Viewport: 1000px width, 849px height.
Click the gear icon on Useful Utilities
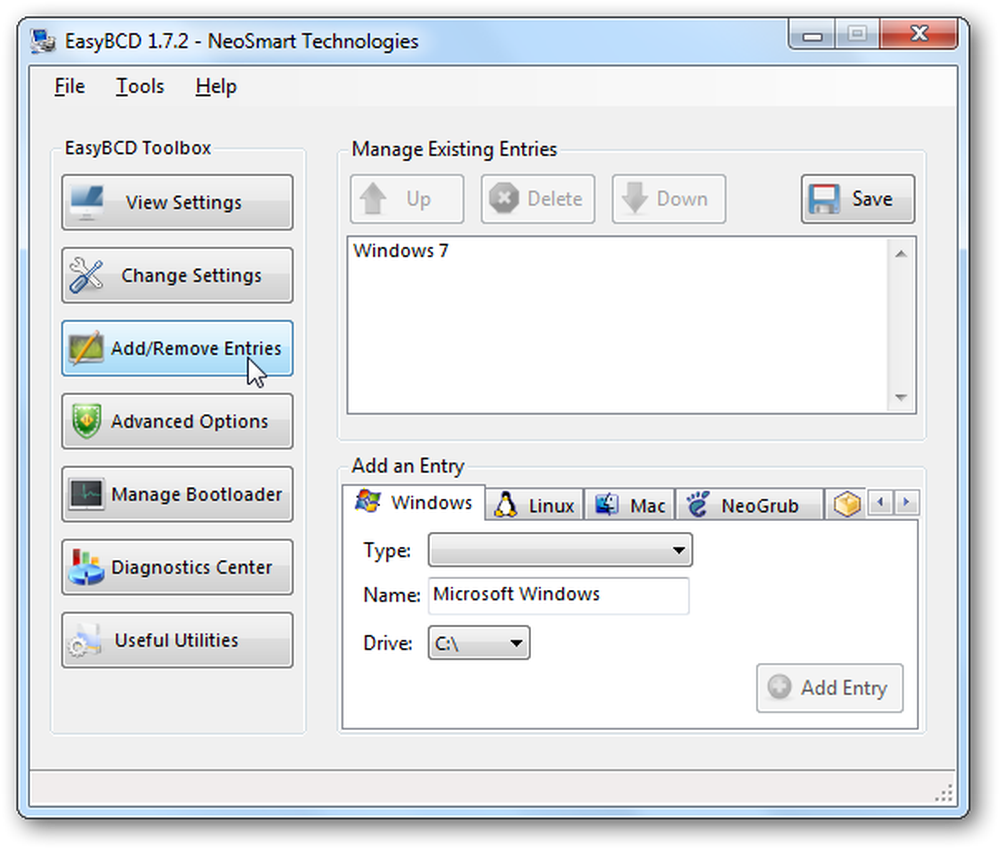coord(85,641)
